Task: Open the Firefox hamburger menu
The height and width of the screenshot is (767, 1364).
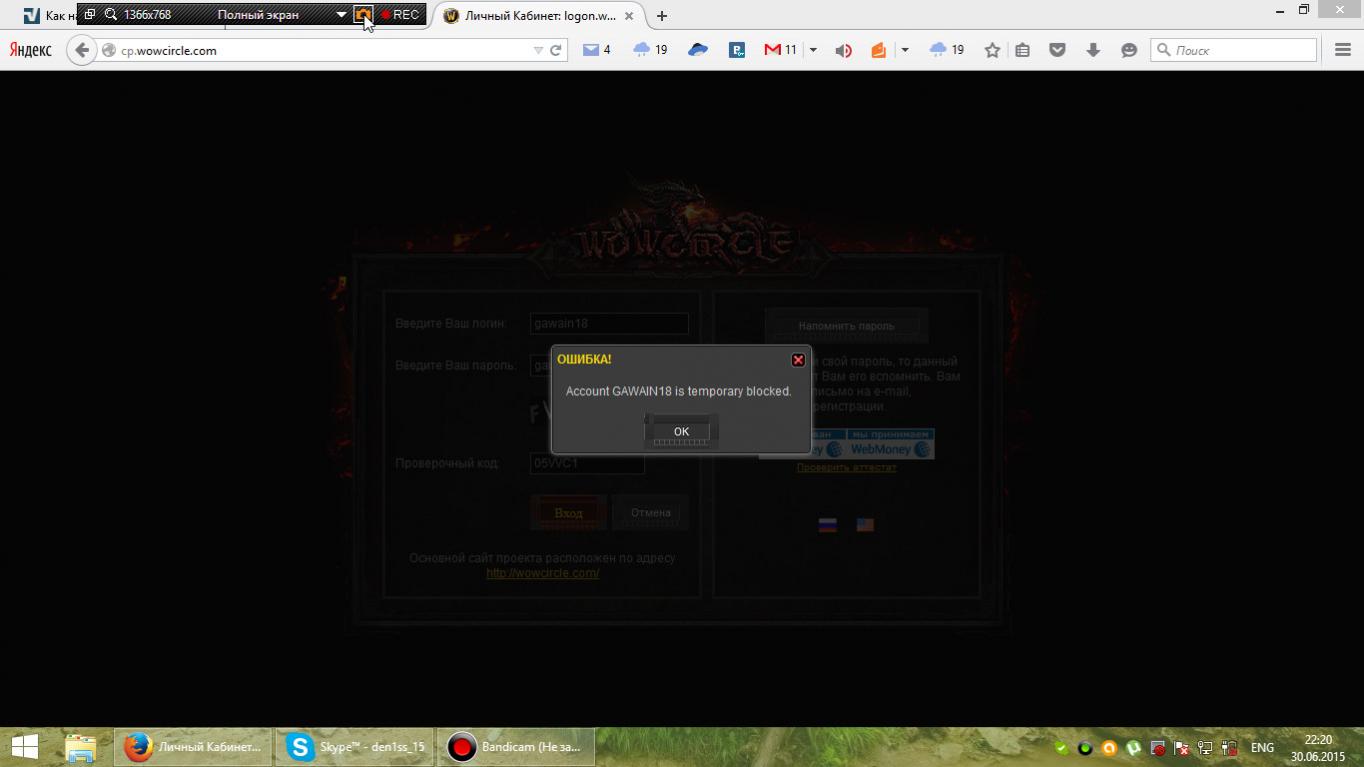Action: tap(1342, 50)
